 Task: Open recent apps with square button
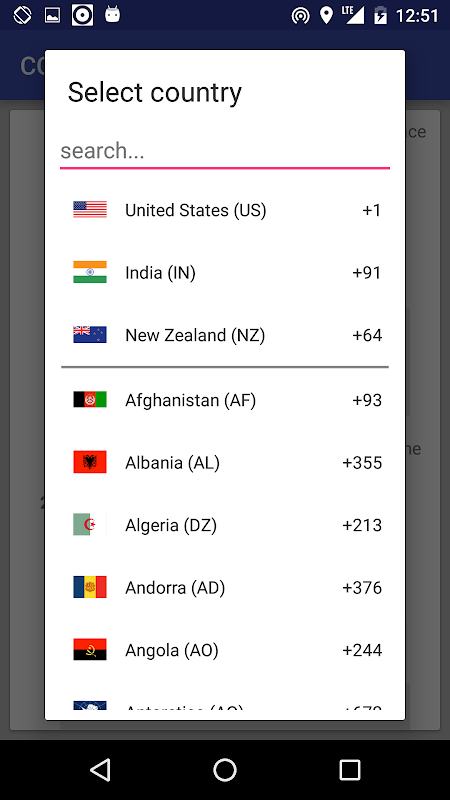(350, 769)
